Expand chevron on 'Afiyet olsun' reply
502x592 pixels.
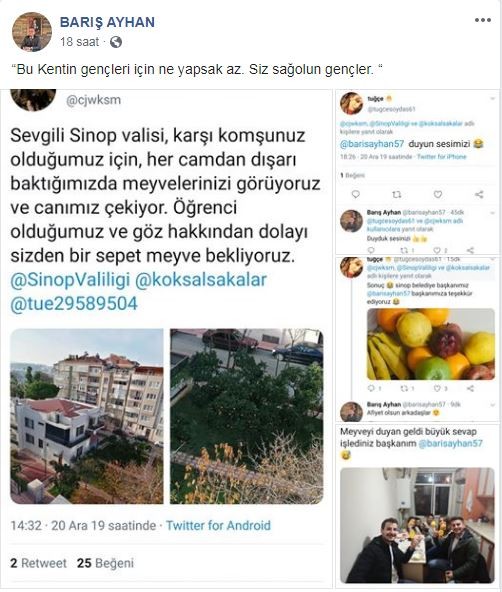(x=492, y=405)
